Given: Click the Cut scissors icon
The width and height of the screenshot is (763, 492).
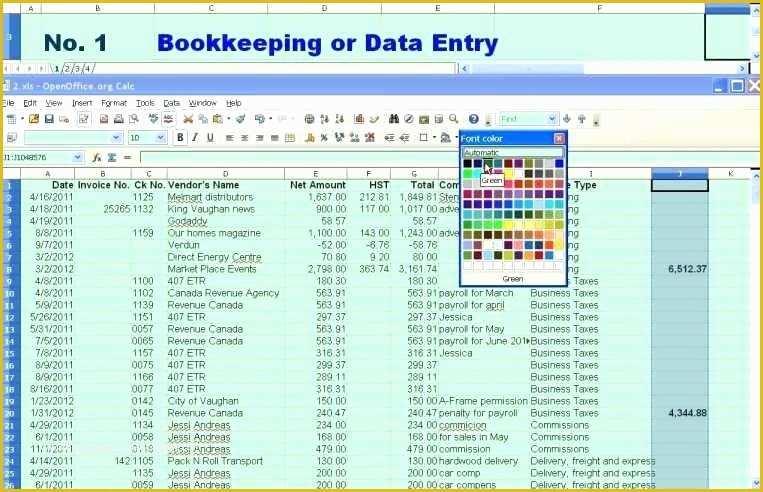Looking at the screenshot, I should click(188, 119).
